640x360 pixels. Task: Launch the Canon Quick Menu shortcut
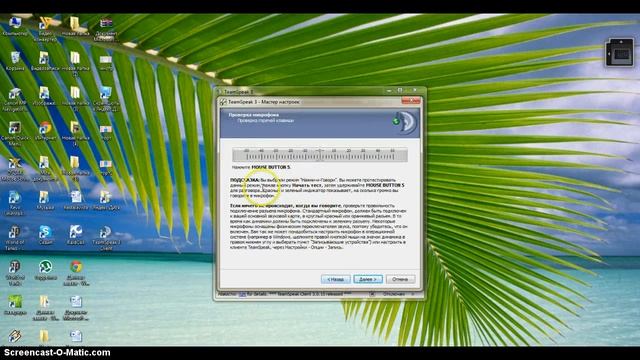click(15, 133)
